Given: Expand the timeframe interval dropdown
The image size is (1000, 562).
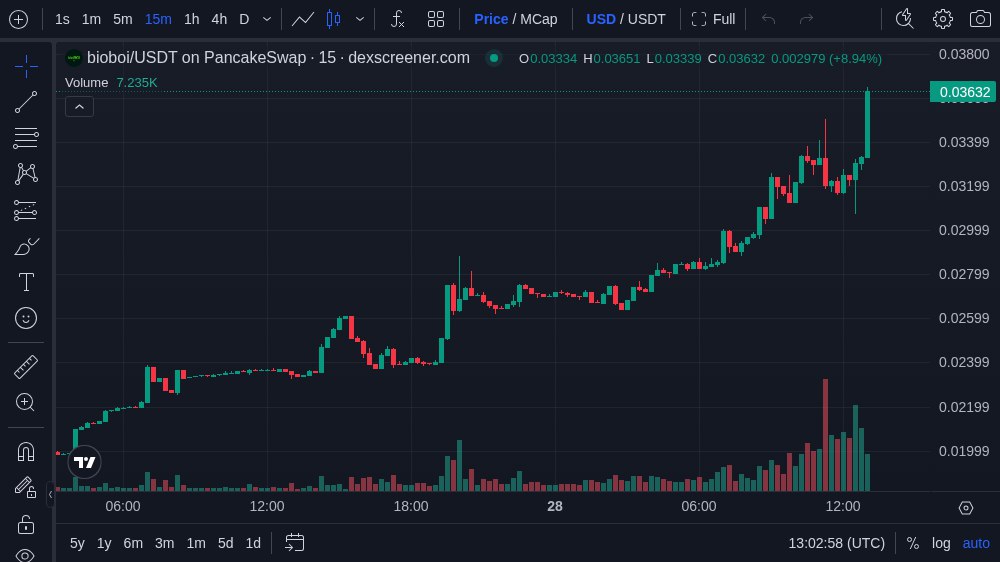Looking at the screenshot, I should tap(267, 19).
